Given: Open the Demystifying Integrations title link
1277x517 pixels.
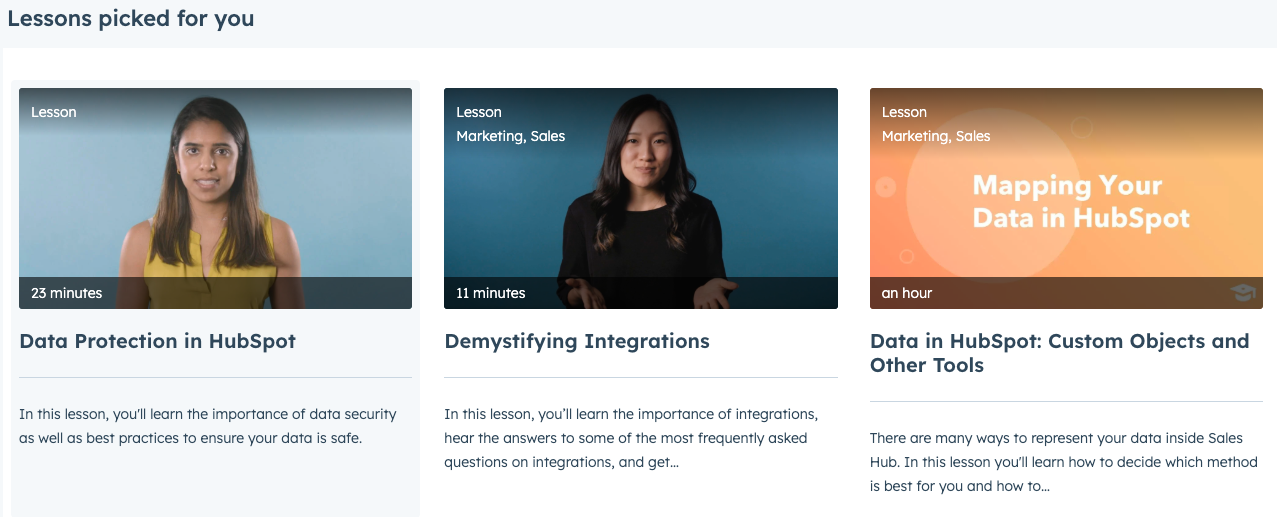Looking at the screenshot, I should (x=577, y=341).
